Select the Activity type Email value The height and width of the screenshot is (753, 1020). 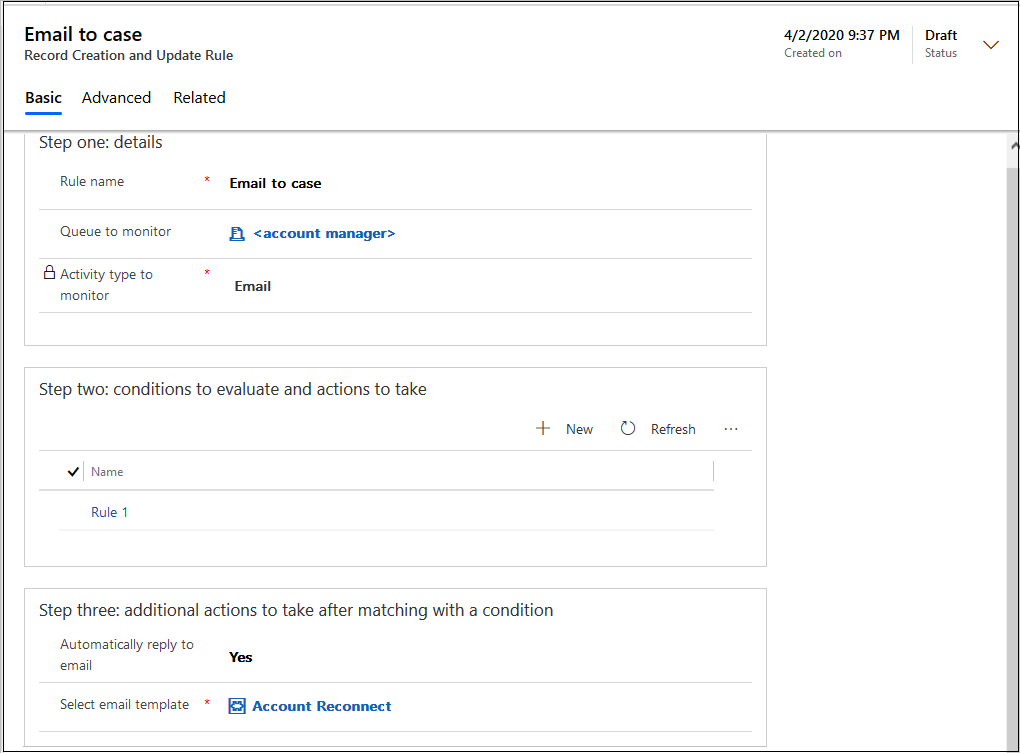(x=252, y=286)
